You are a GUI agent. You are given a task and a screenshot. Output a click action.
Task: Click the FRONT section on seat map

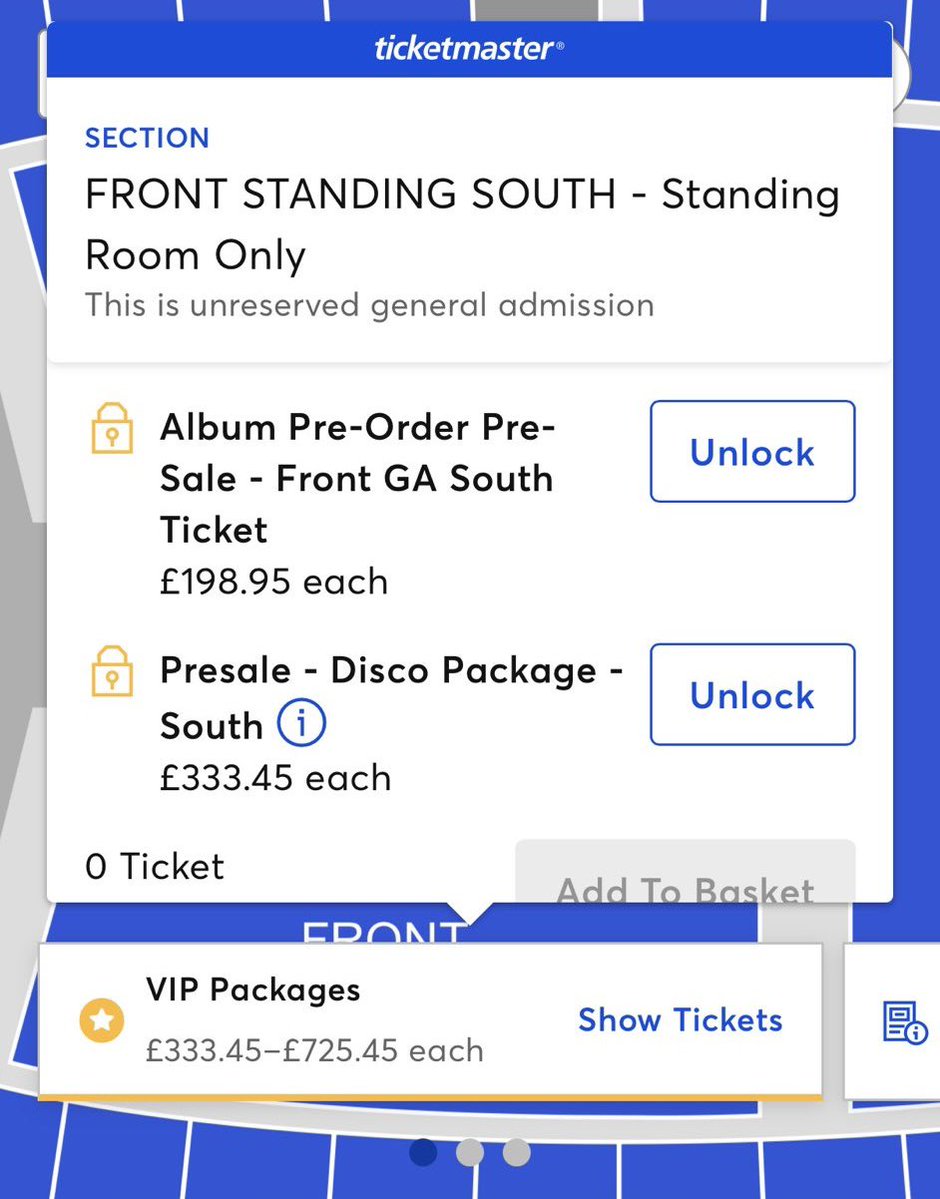(382, 929)
